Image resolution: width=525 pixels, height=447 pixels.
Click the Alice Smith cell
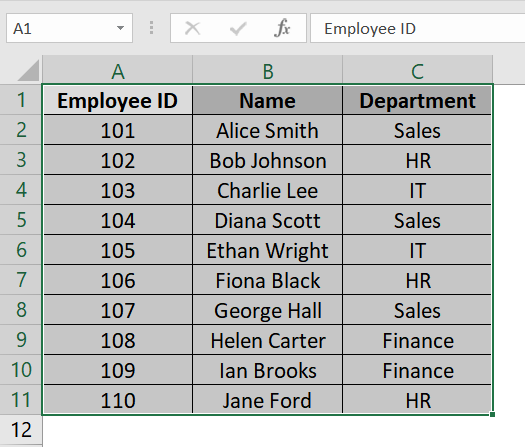tap(268, 130)
